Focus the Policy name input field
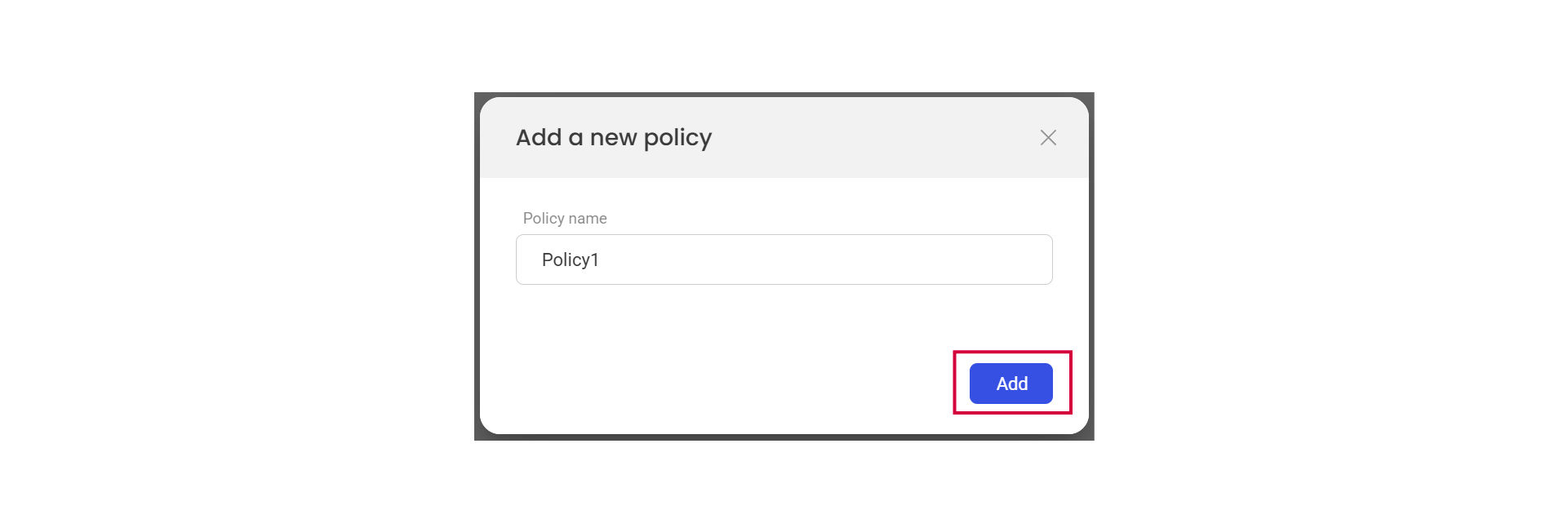1568x519 pixels. coord(784,259)
